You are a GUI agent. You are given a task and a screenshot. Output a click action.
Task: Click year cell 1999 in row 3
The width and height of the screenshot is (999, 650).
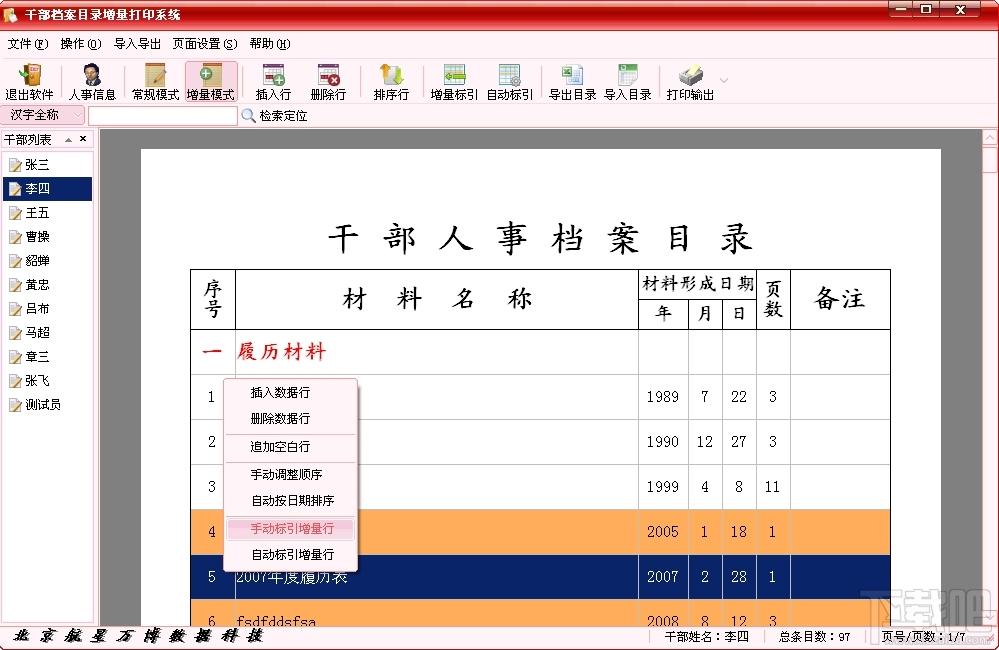[x=663, y=487]
